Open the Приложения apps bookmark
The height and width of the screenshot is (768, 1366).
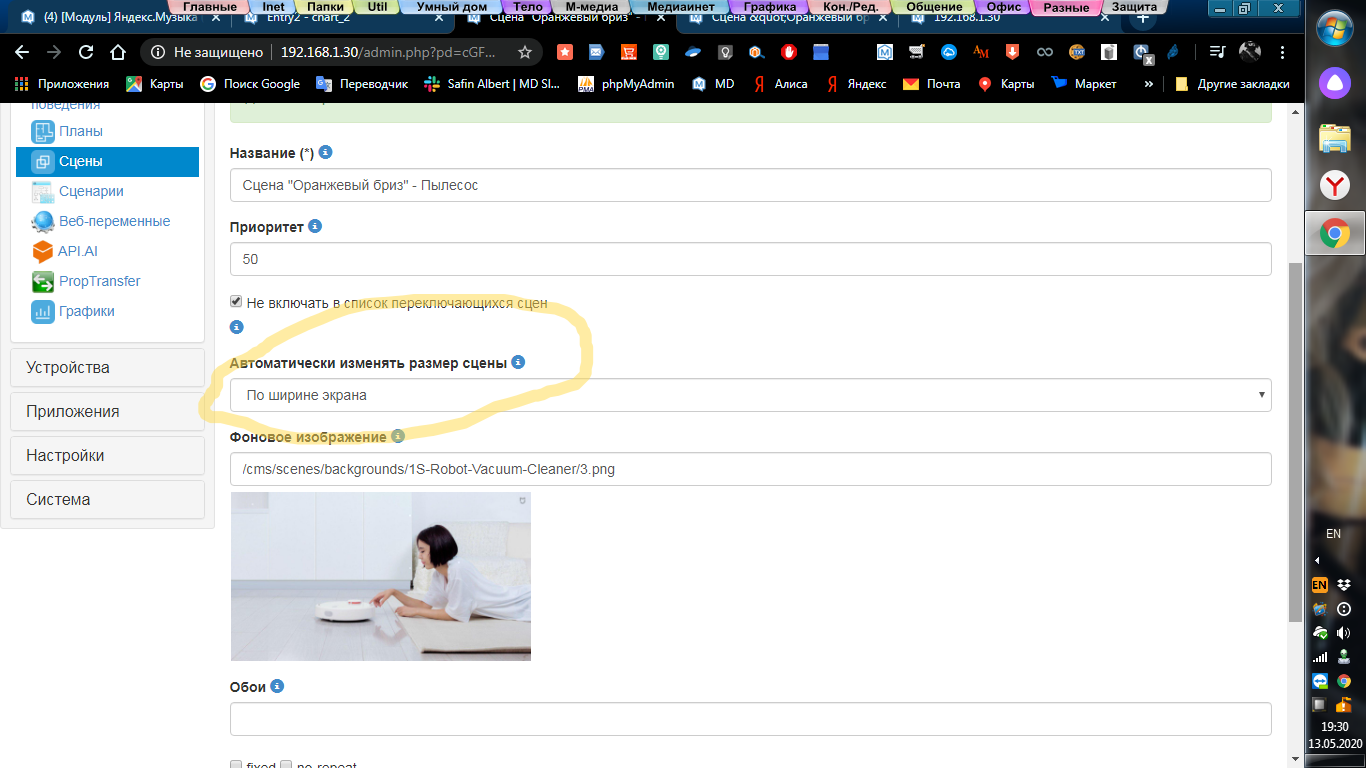tap(62, 84)
